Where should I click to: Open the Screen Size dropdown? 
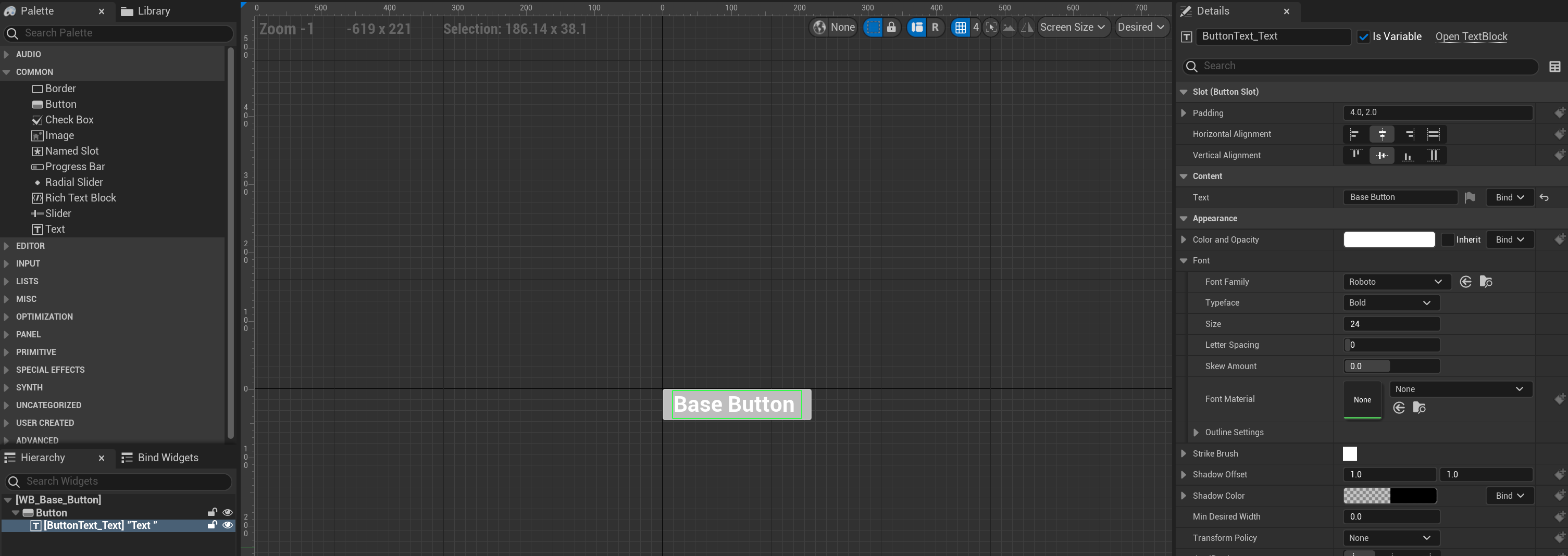(x=1073, y=28)
